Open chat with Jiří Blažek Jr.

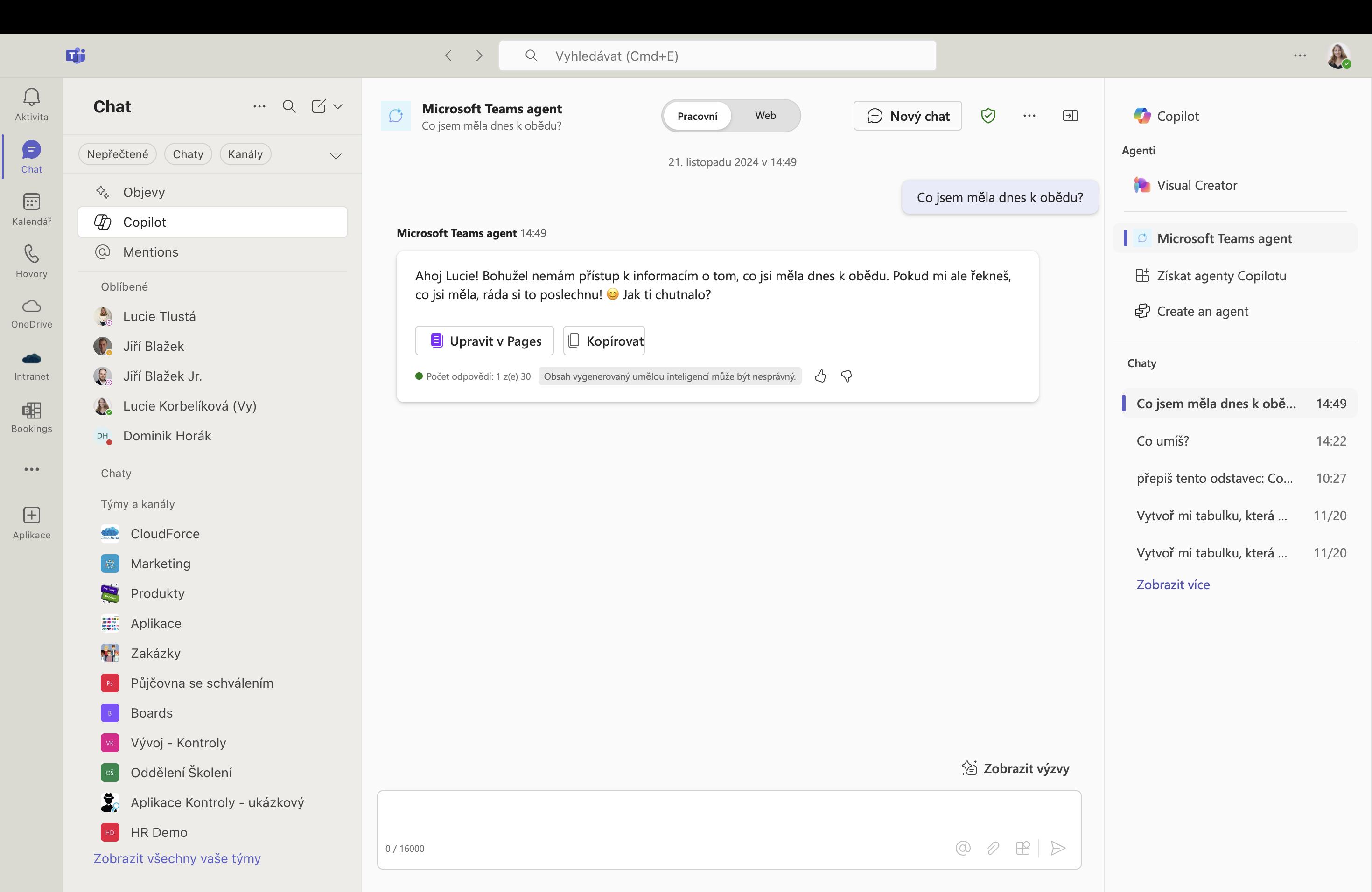pos(213,376)
